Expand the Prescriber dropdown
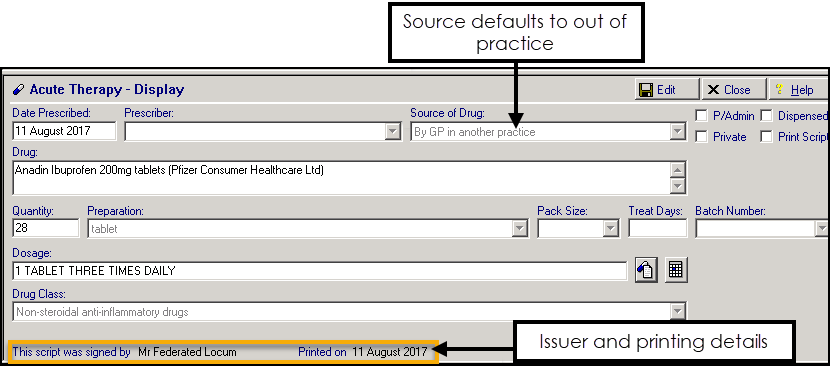This screenshot has width=830, height=366. (x=392, y=132)
